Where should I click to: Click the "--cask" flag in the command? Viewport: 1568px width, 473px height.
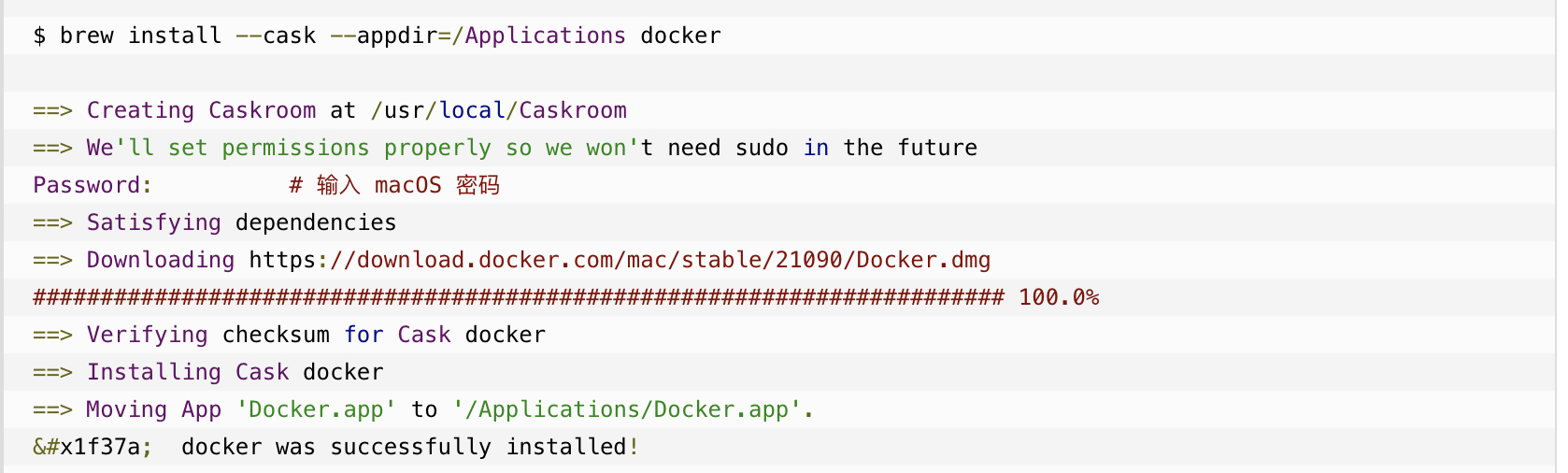(276, 36)
